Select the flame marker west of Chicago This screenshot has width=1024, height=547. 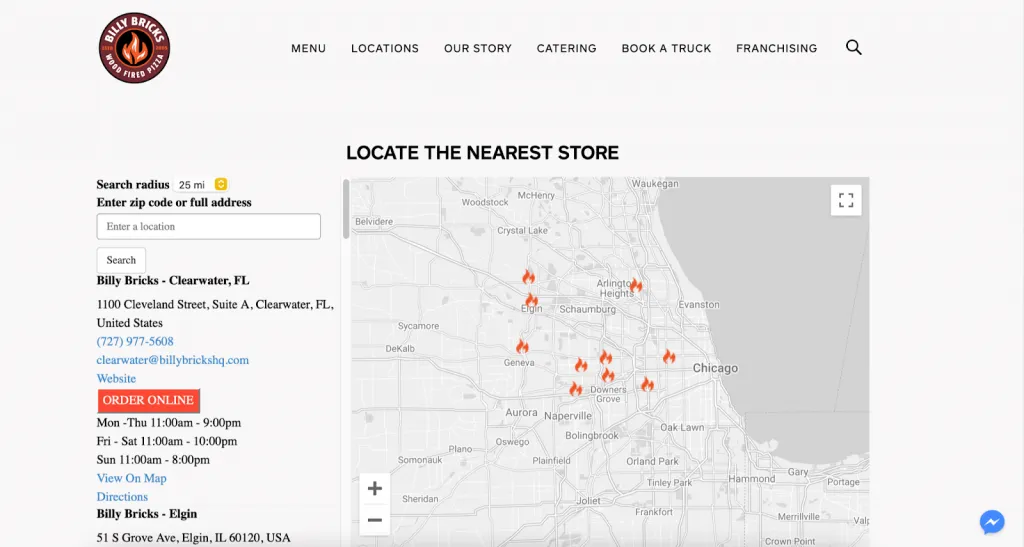pos(669,356)
